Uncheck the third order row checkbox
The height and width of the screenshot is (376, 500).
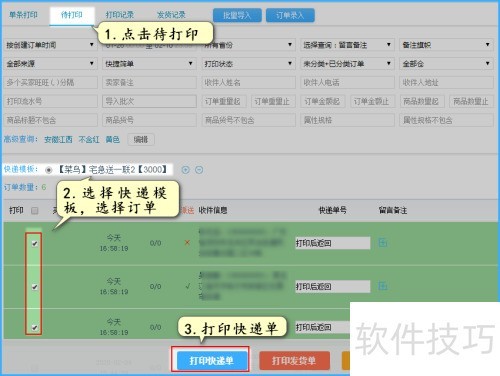point(34,328)
